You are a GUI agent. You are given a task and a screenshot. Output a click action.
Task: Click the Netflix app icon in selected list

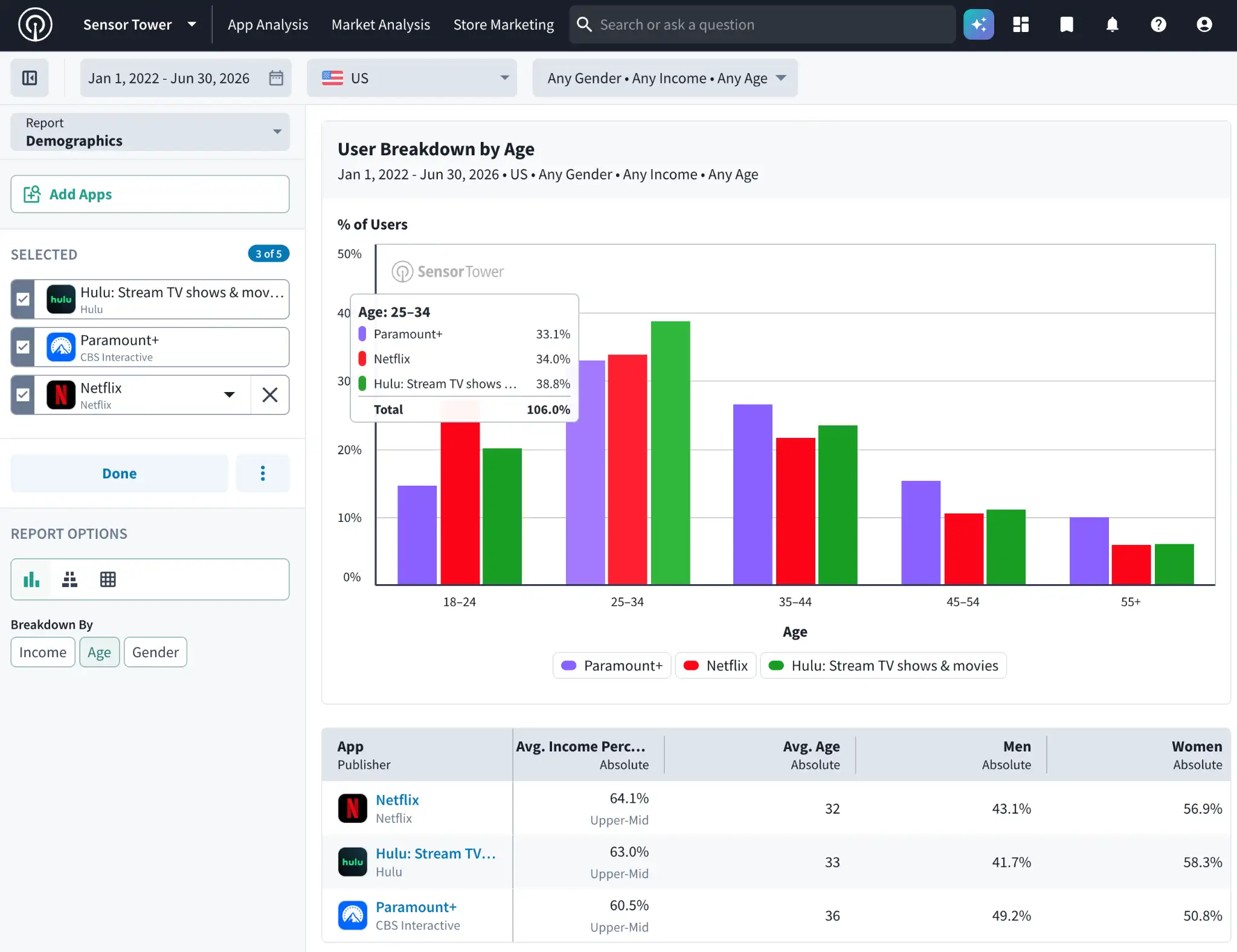61,395
